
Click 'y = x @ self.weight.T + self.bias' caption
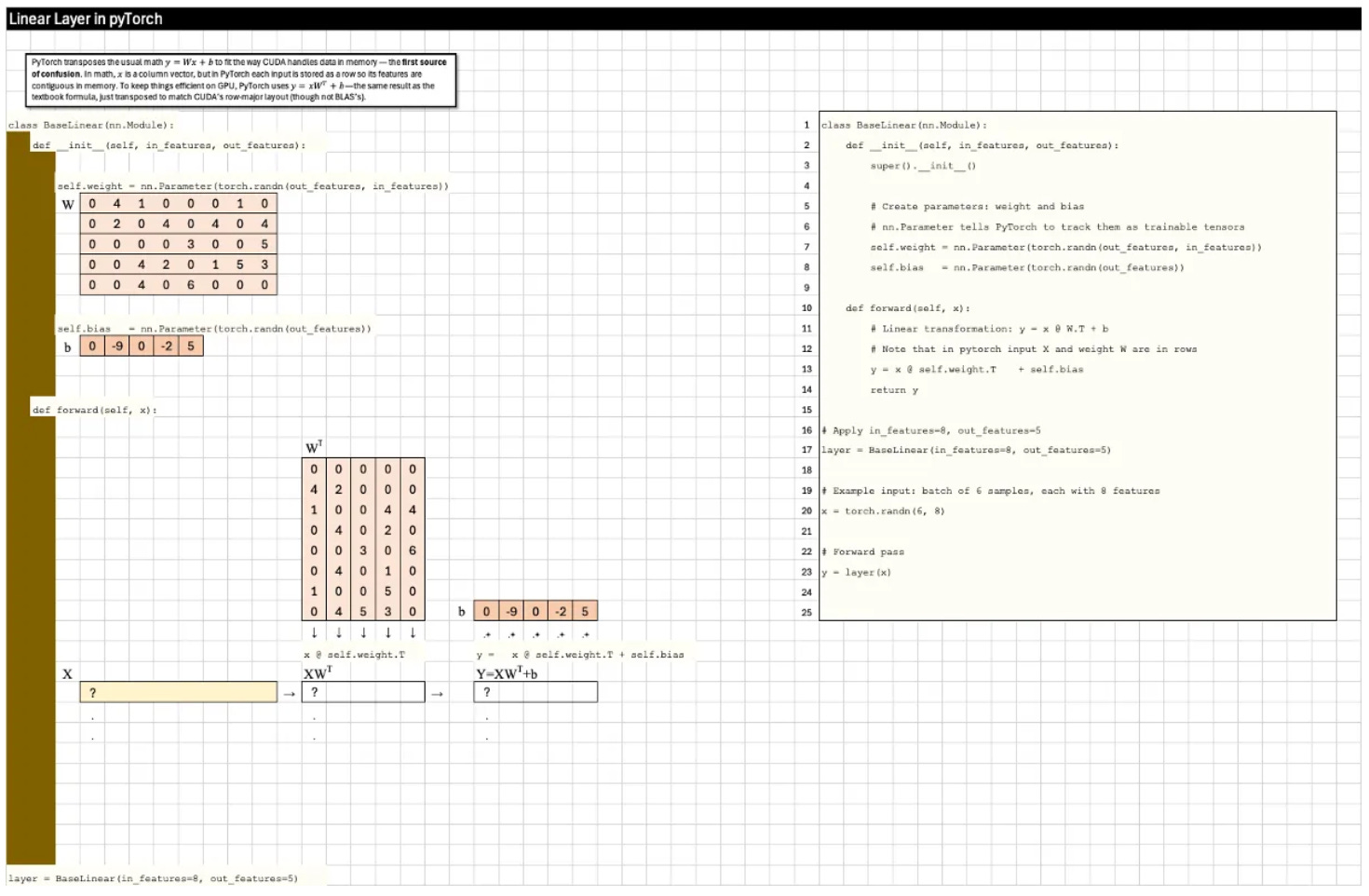click(580, 655)
